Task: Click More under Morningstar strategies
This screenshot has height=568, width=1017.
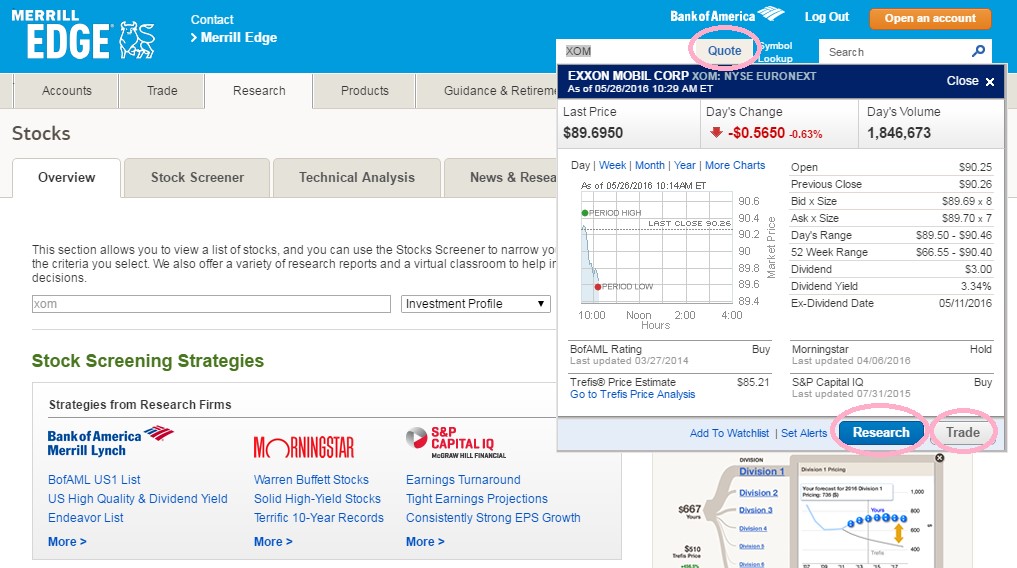Action: (273, 541)
